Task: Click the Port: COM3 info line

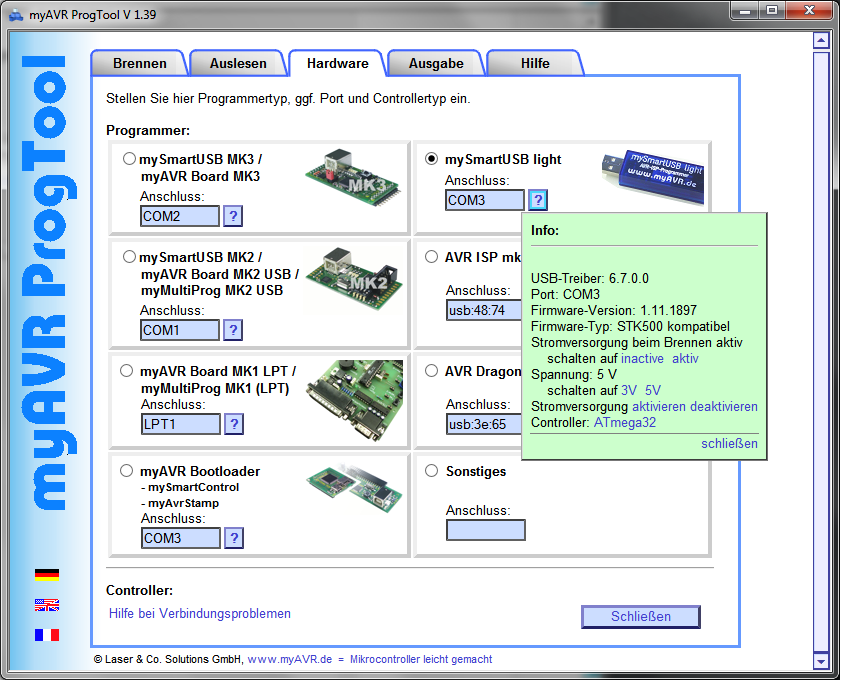Action: (565, 294)
